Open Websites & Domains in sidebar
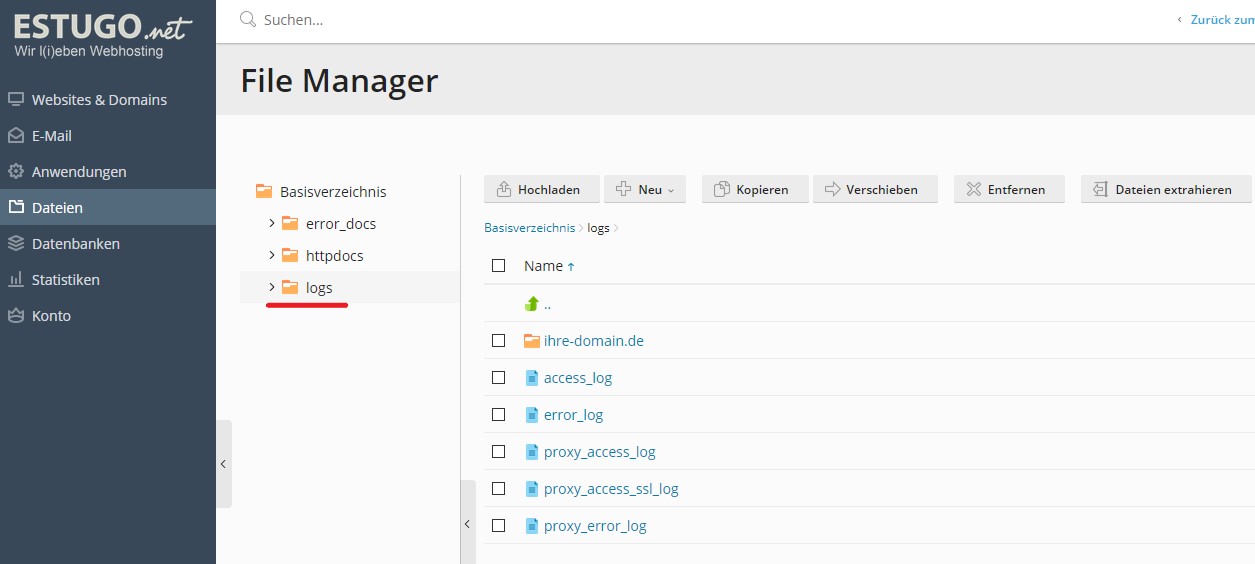Image resolution: width=1255 pixels, height=564 pixels. (99, 100)
